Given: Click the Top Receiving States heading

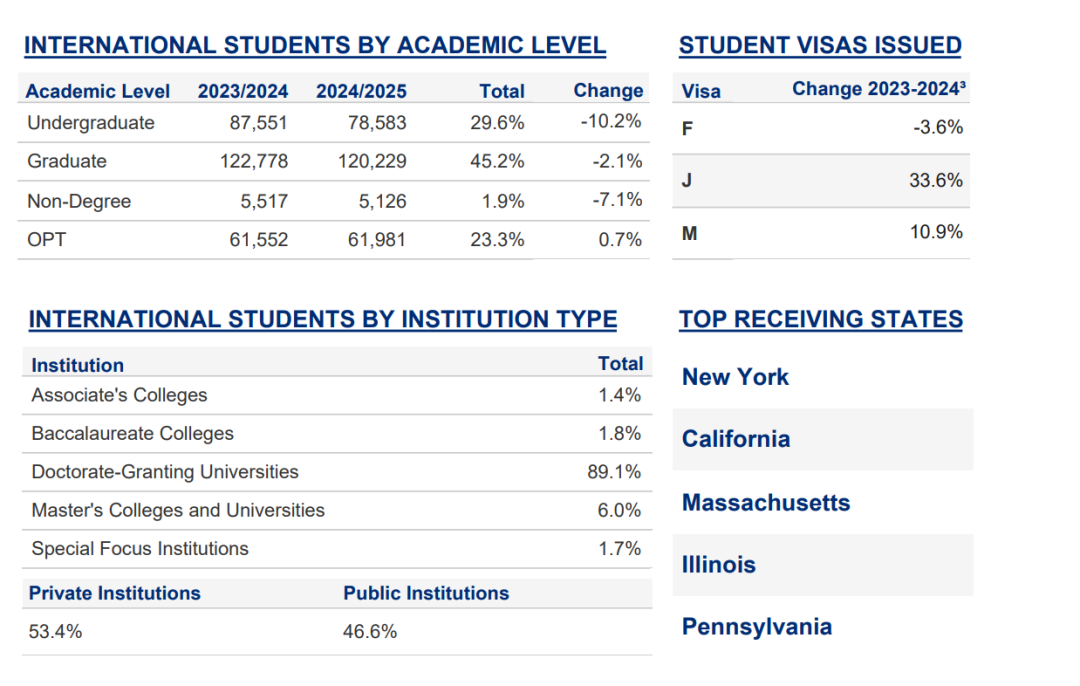Looking at the screenshot, I should 821,320.
